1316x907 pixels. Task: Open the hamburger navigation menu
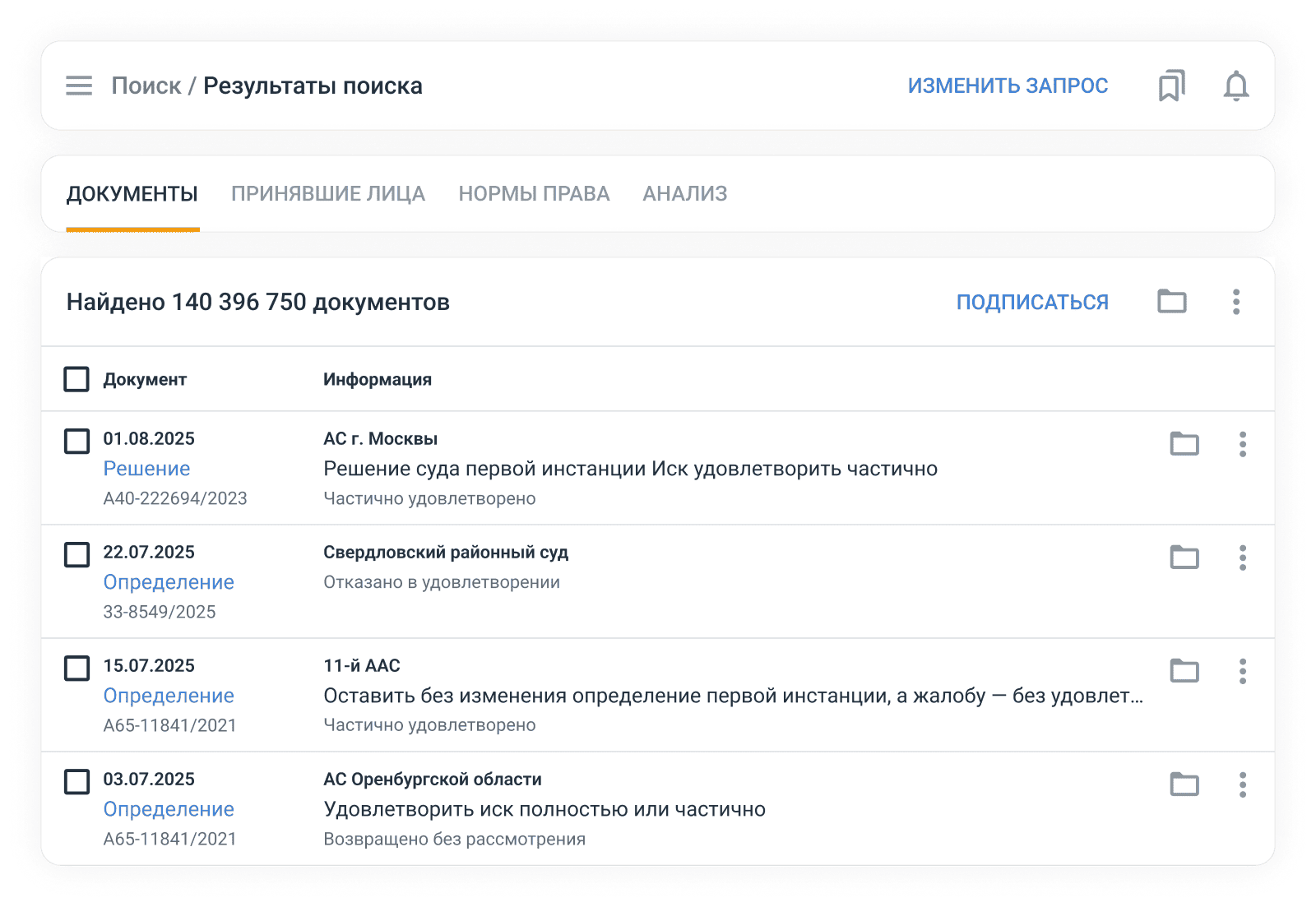pos(78,86)
